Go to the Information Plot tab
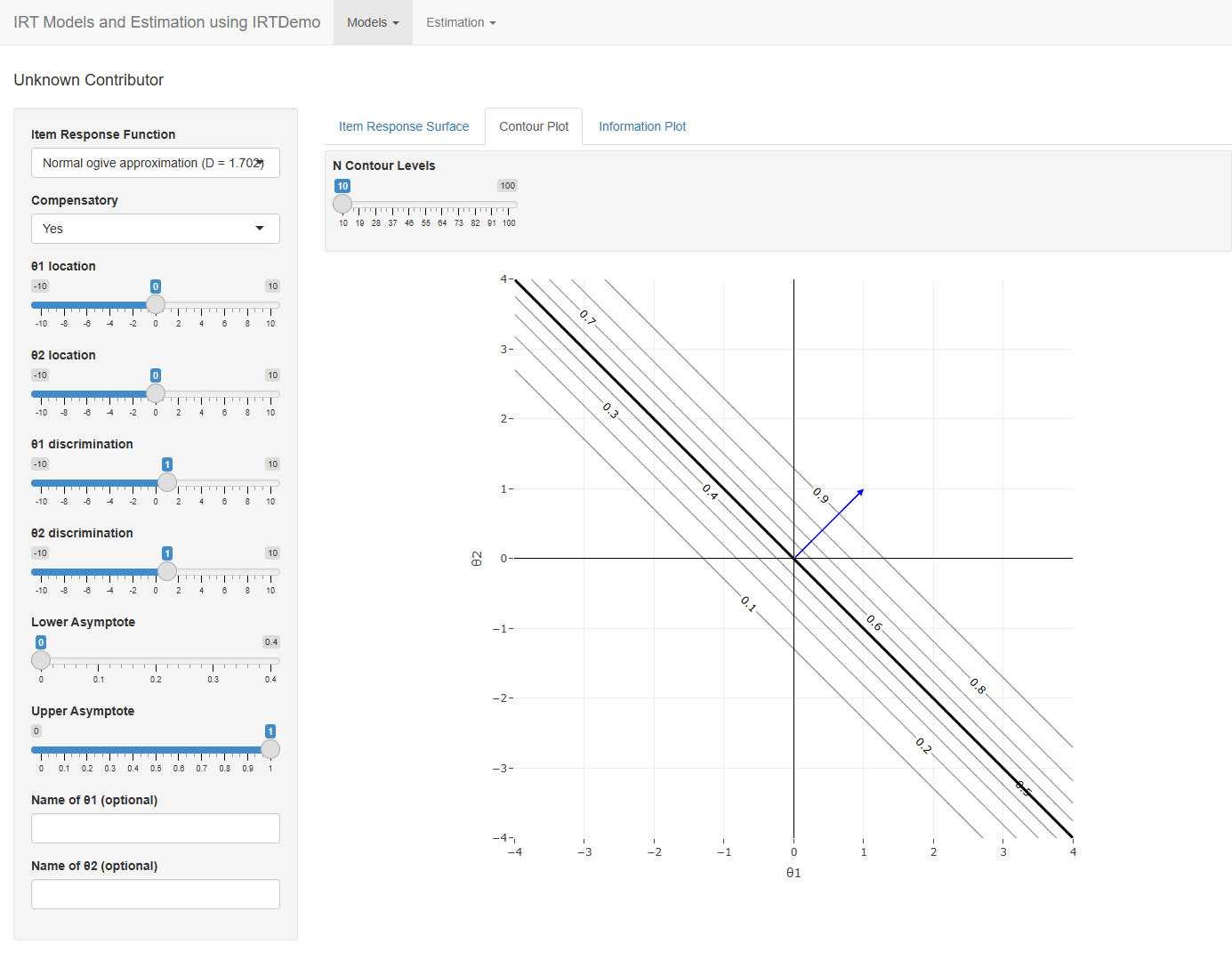 642,126
